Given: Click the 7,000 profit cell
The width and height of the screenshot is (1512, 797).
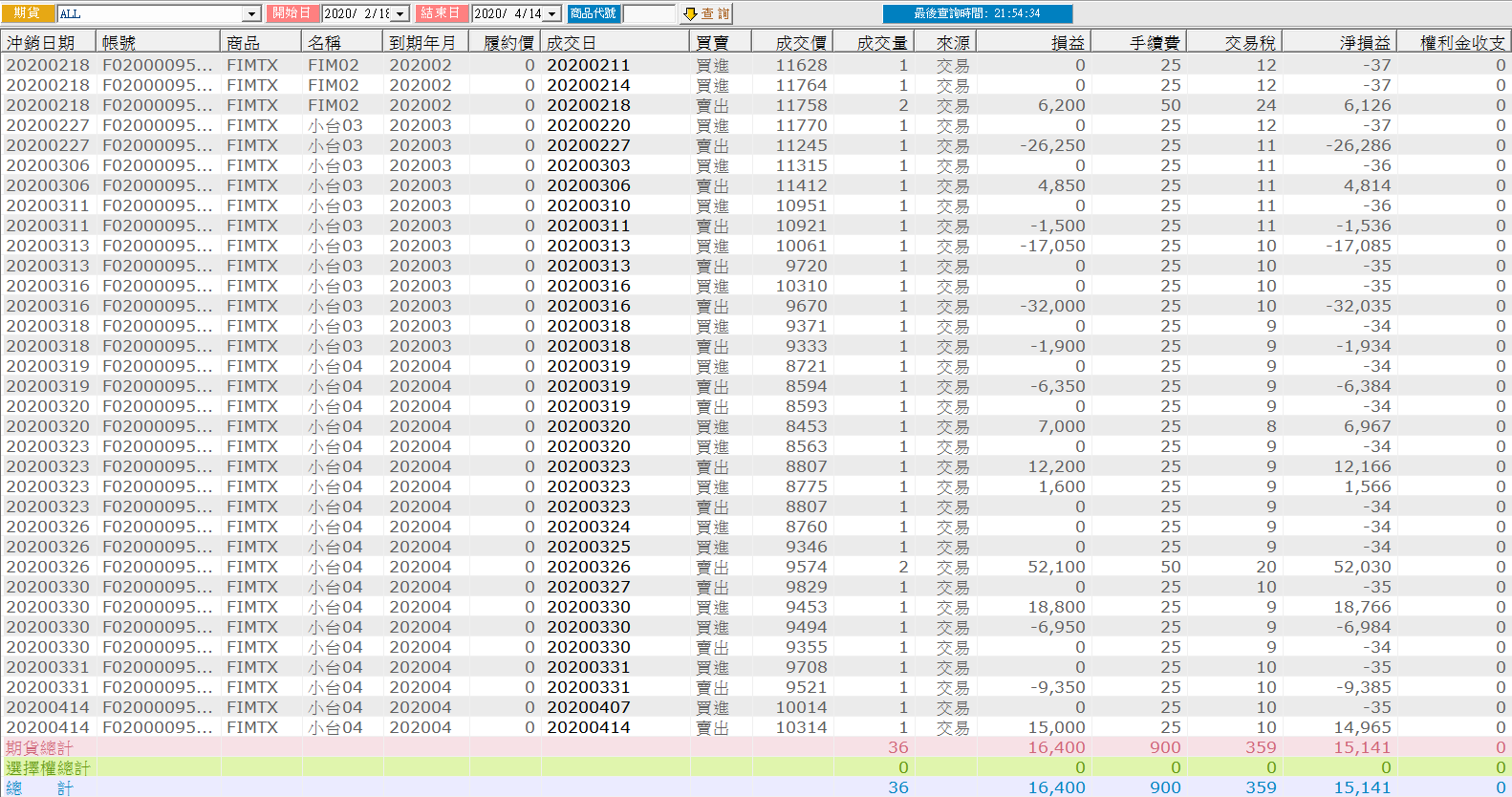Looking at the screenshot, I should click(1062, 426).
